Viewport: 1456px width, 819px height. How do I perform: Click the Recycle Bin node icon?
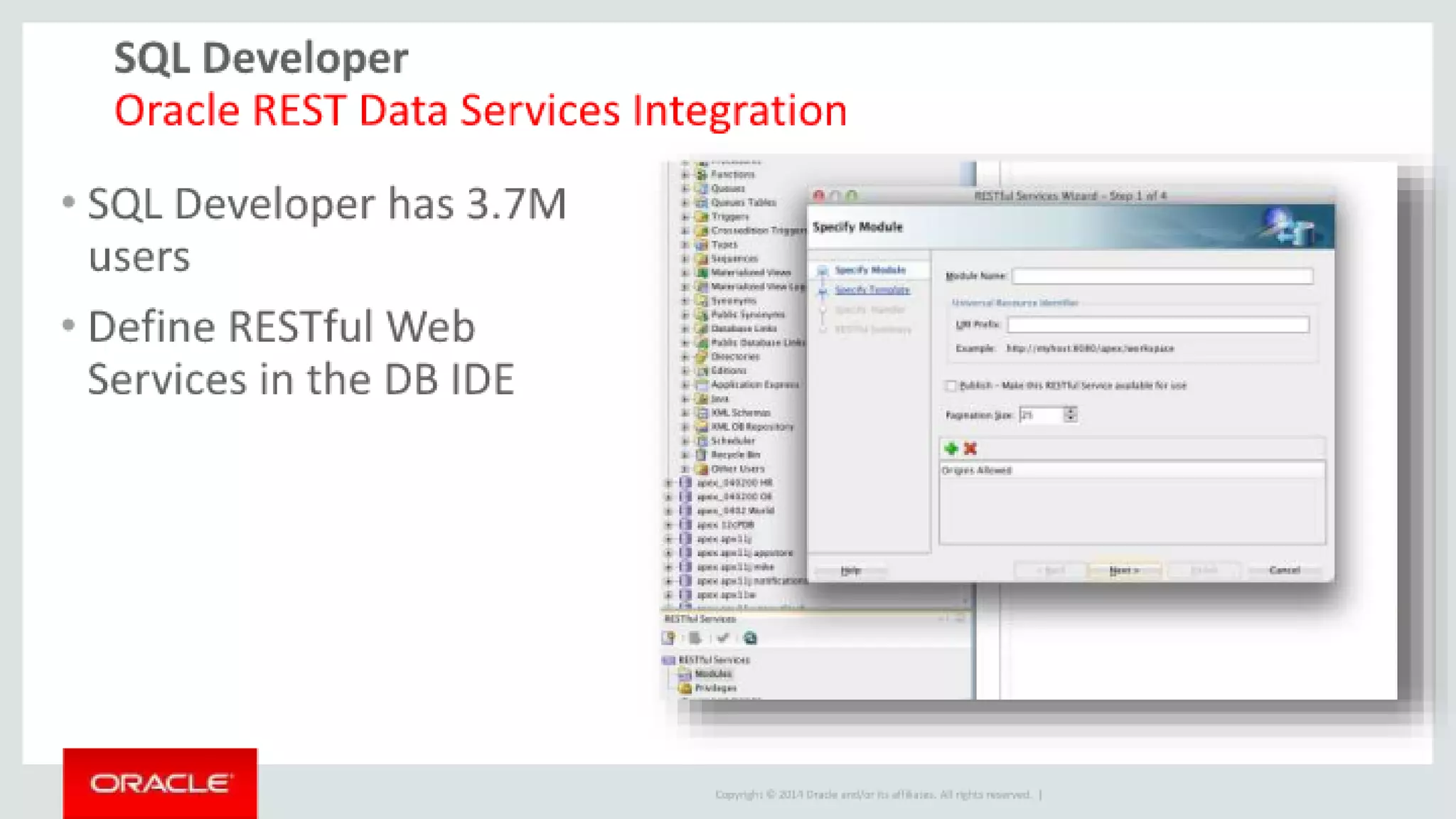pyautogui.click(x=701, y=455)
